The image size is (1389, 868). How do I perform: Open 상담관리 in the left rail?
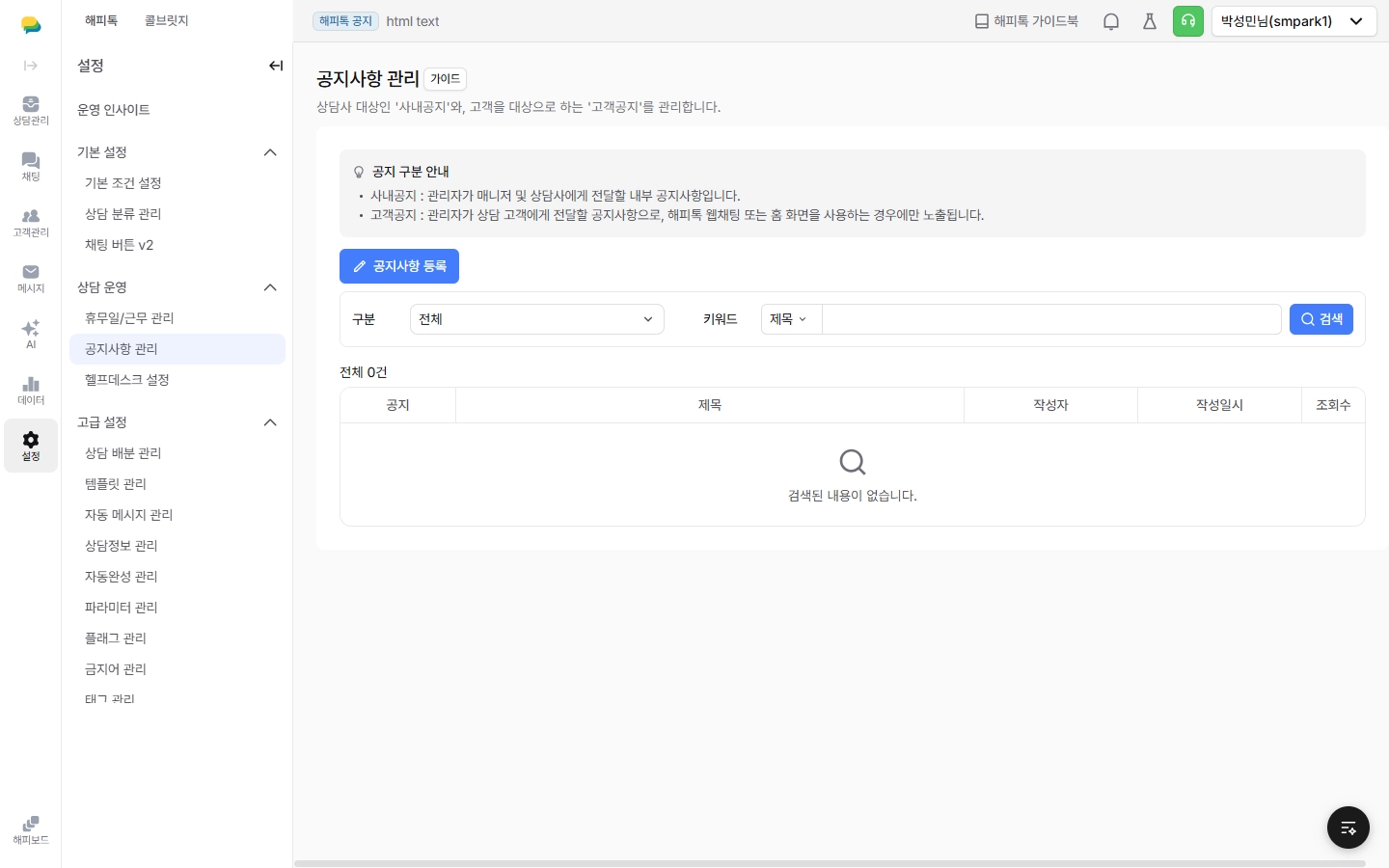31,111
